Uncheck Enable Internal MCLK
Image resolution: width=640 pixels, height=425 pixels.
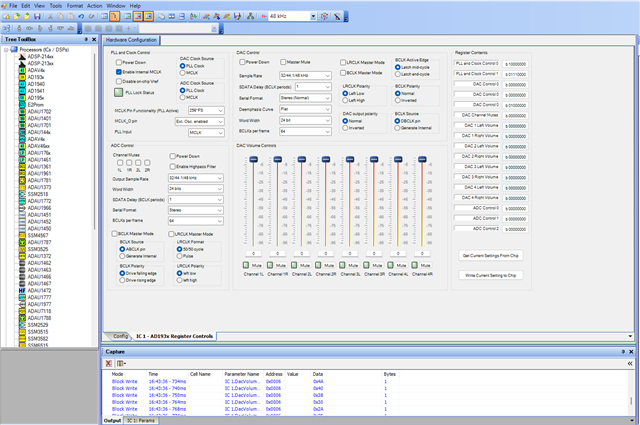119,72
